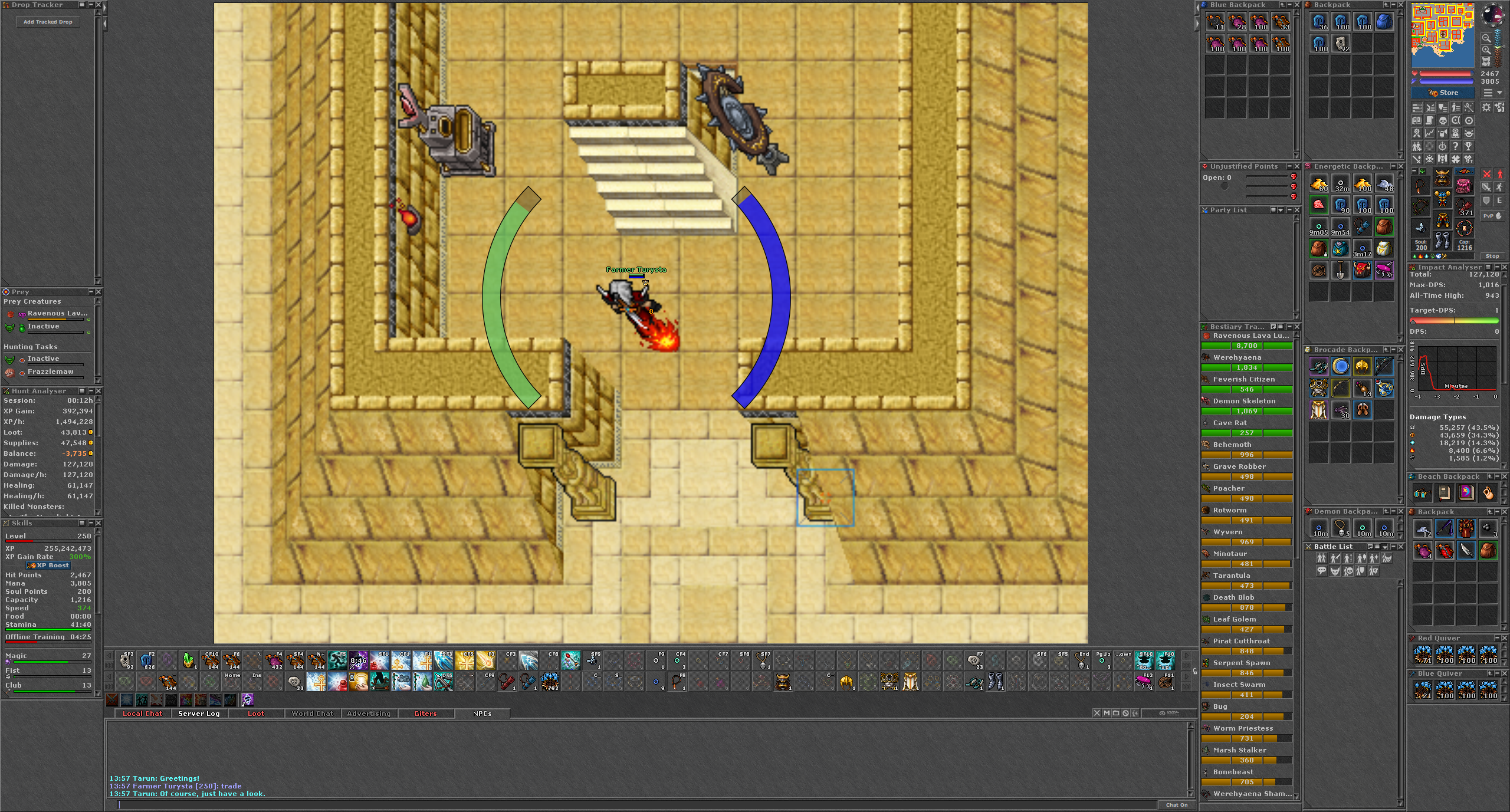Open the trophy icon in sidebar
Viewport: 1510px width, 812px height.
tap(1469, 146)
